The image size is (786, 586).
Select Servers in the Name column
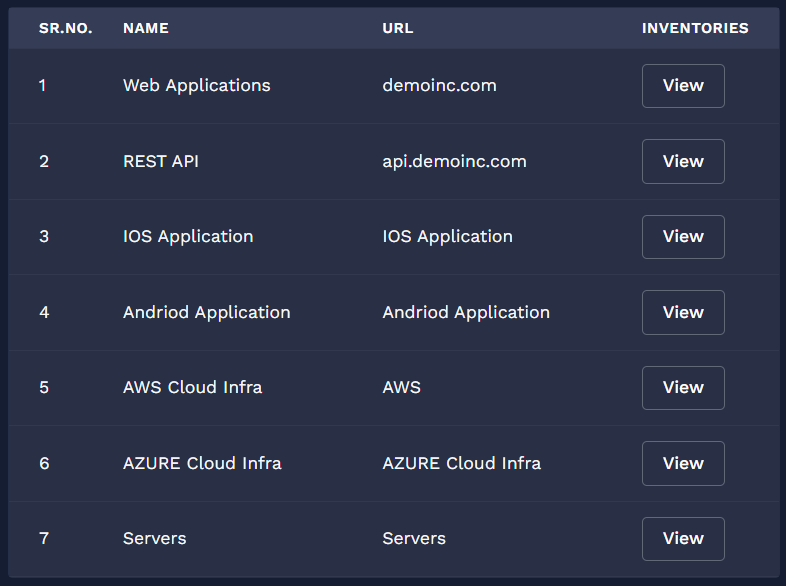point(154,539)
